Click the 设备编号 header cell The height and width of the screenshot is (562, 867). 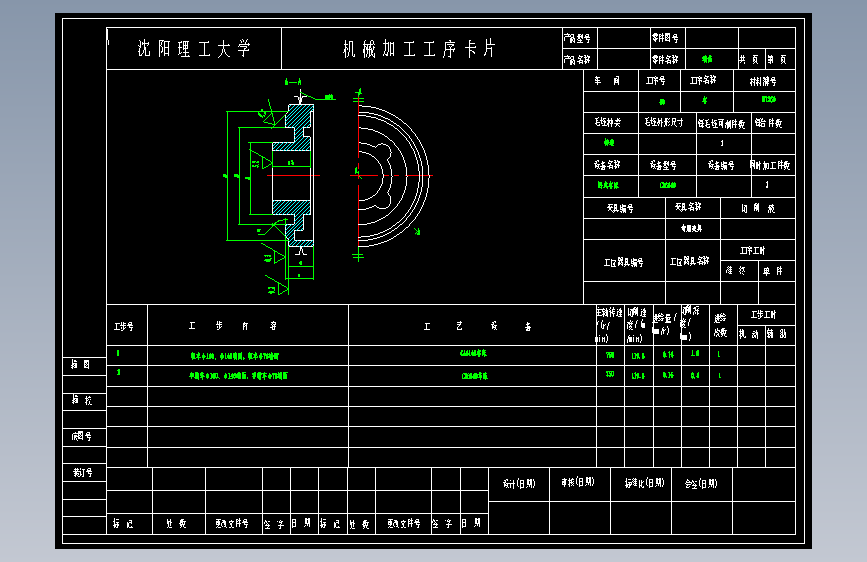pyautogui.click(x=723, y=165)
